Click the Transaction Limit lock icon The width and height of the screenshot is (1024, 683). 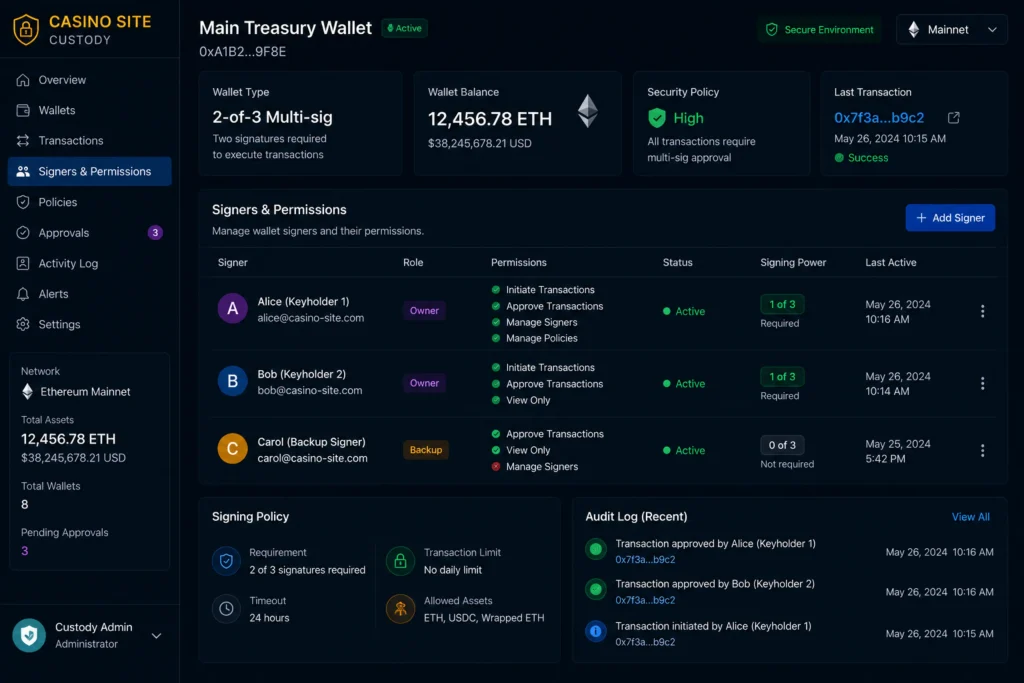(x=400, y=561)
